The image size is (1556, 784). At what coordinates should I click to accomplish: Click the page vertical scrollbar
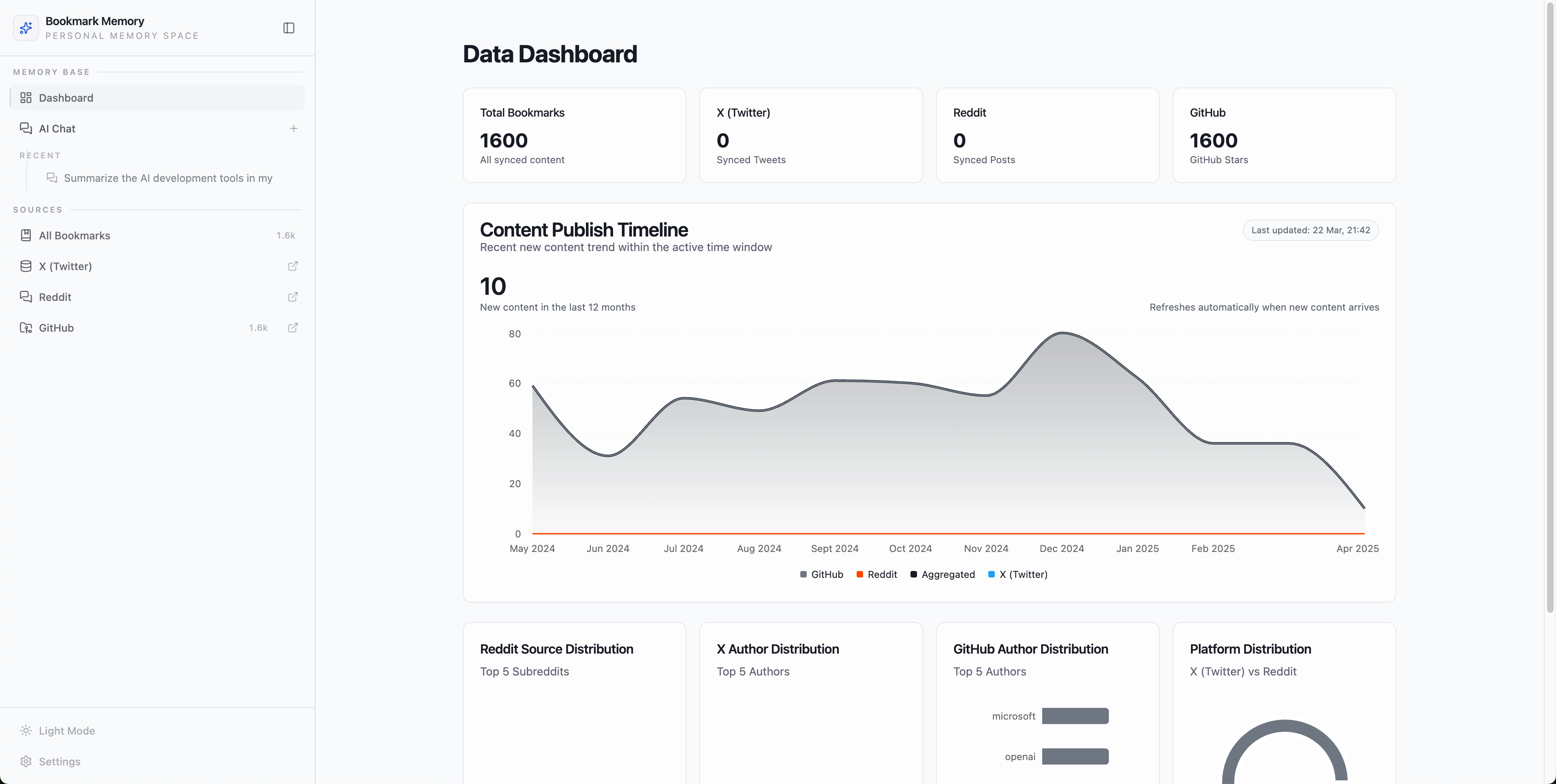[x=1550, y=302]
